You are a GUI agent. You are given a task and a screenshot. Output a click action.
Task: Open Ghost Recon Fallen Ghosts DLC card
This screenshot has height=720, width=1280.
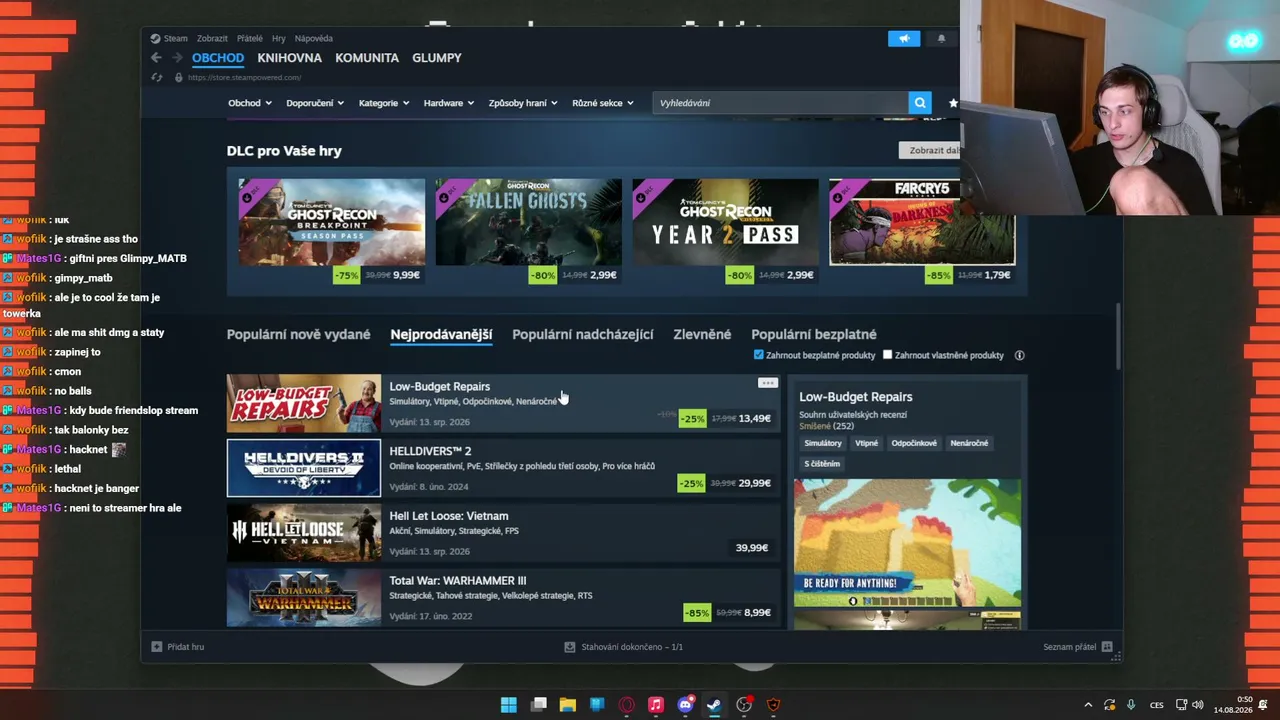click(528, 232)
